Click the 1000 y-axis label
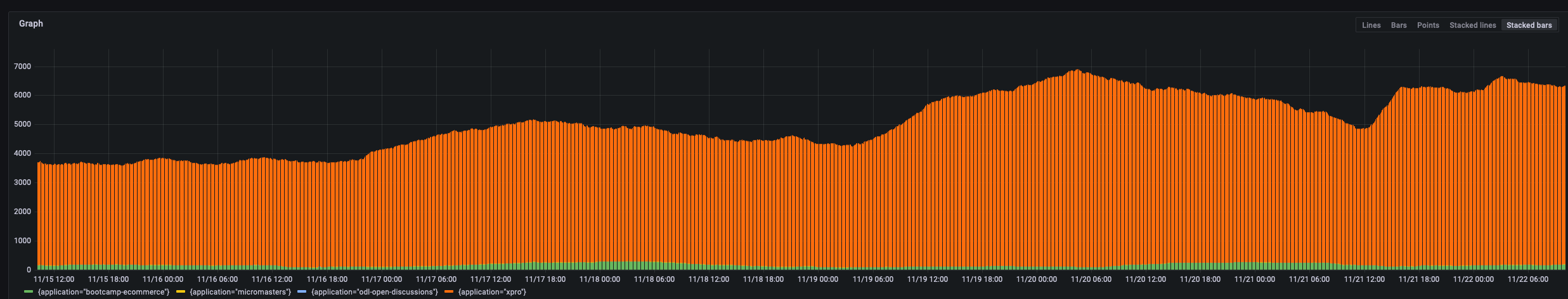The height and width of the screenshot is (299, 1568). [22, 241]
